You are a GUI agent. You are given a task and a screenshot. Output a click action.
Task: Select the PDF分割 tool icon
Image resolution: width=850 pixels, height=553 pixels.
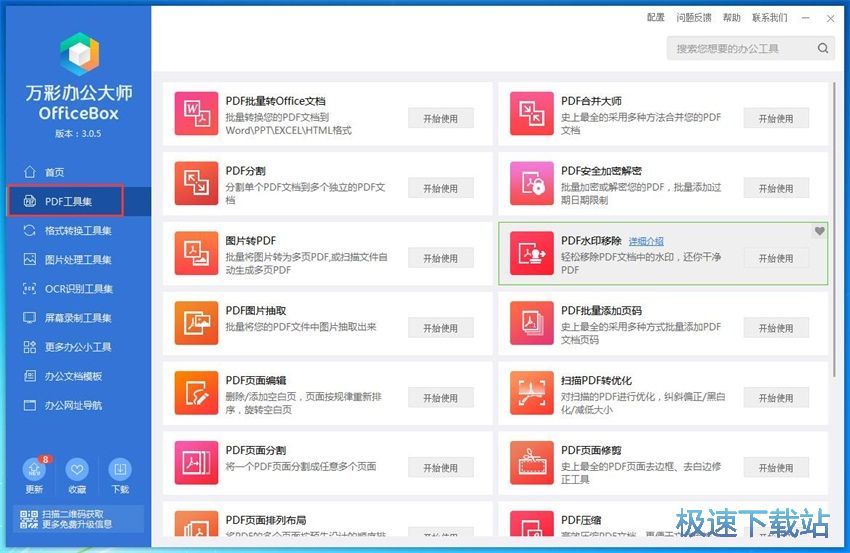coord(196,183)
